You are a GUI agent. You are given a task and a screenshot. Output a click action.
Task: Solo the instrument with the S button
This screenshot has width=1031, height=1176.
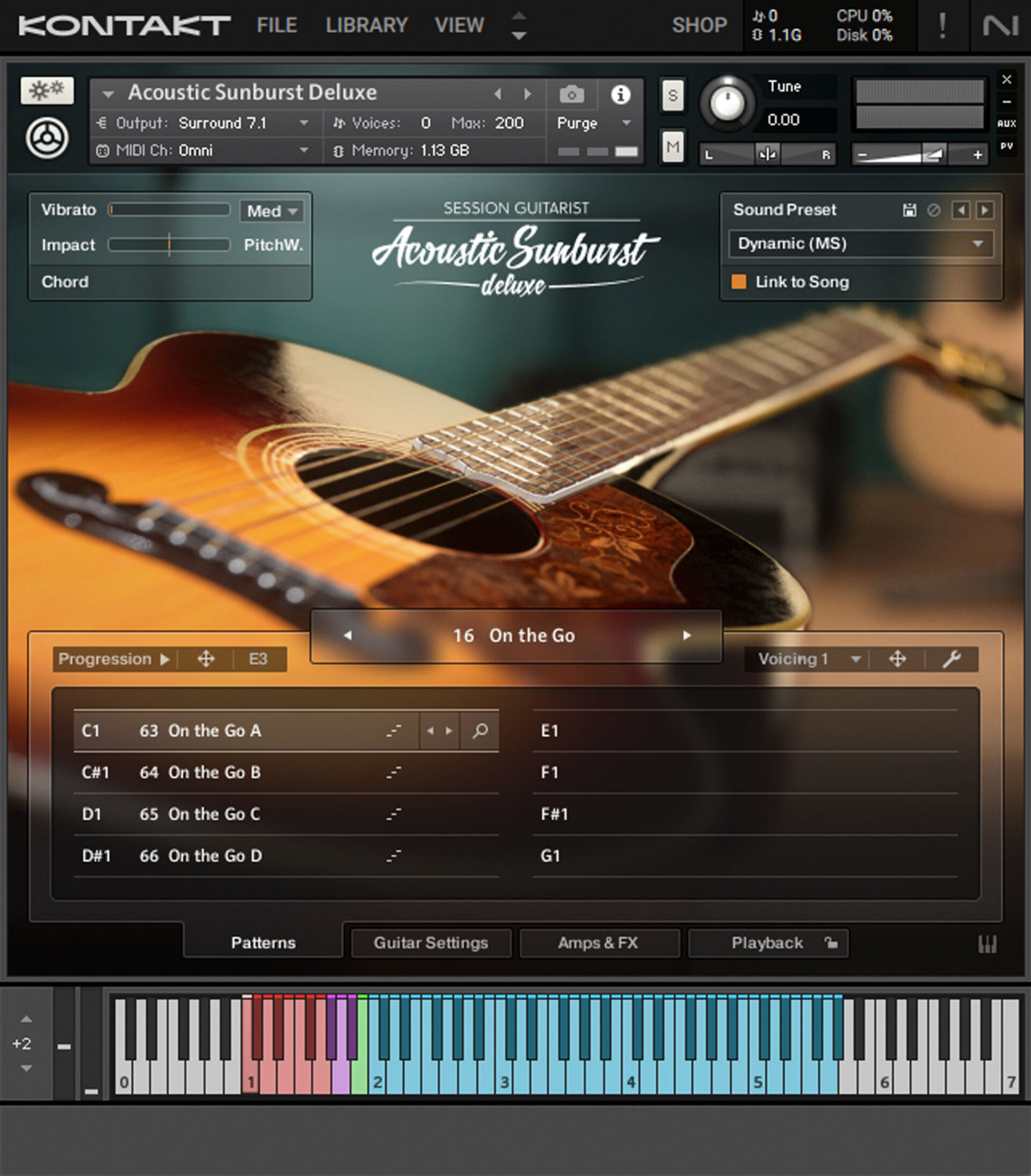coord(673,96)
